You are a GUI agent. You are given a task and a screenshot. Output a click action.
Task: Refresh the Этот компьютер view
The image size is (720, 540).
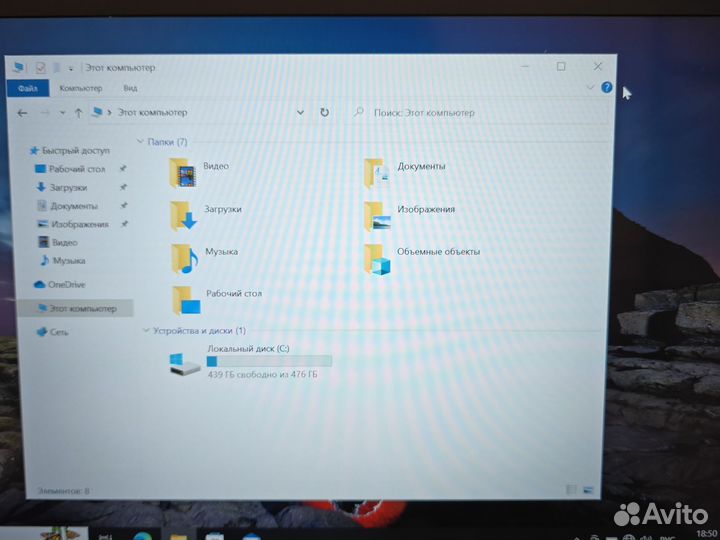[x=324, y=112]
